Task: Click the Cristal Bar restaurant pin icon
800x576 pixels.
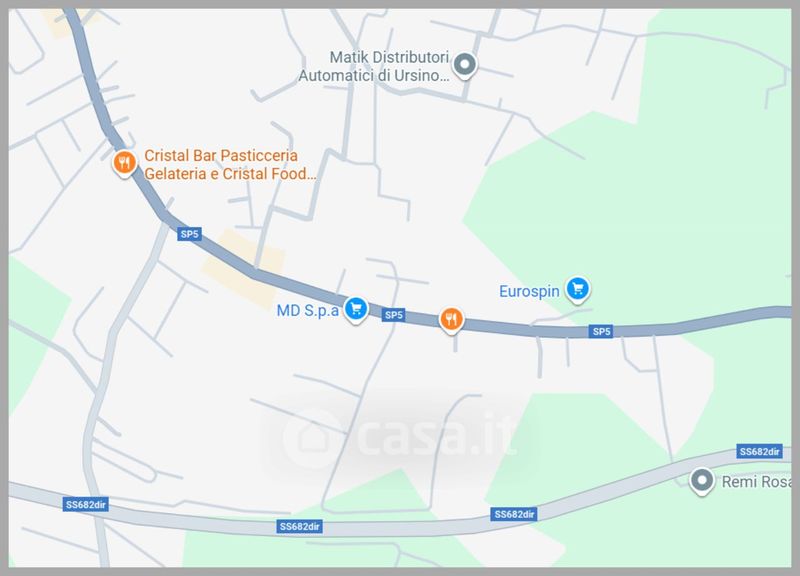Action: (124, 163)
